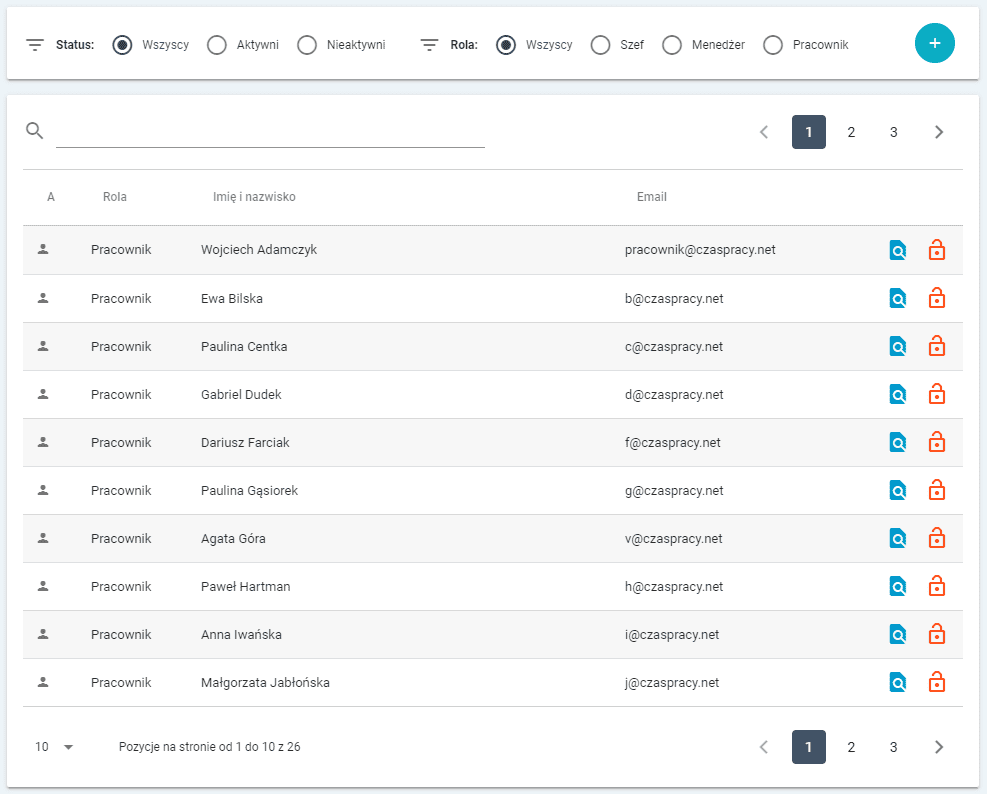
Task: View details icon for Paulina Centka
Action: click(x=898, y=346)
